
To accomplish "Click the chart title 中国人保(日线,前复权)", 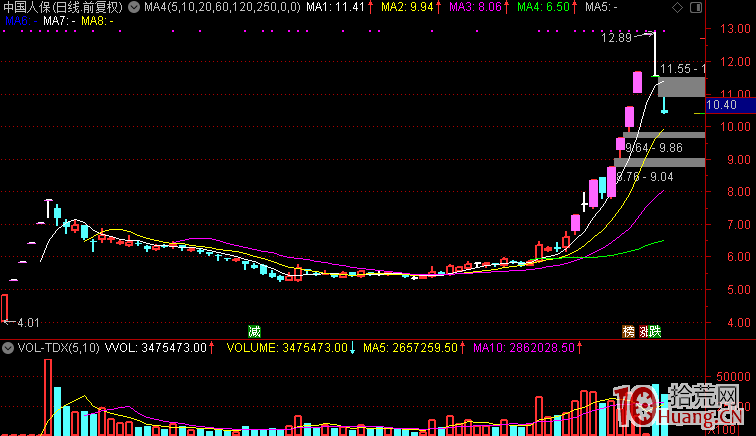I will point(63,7).
